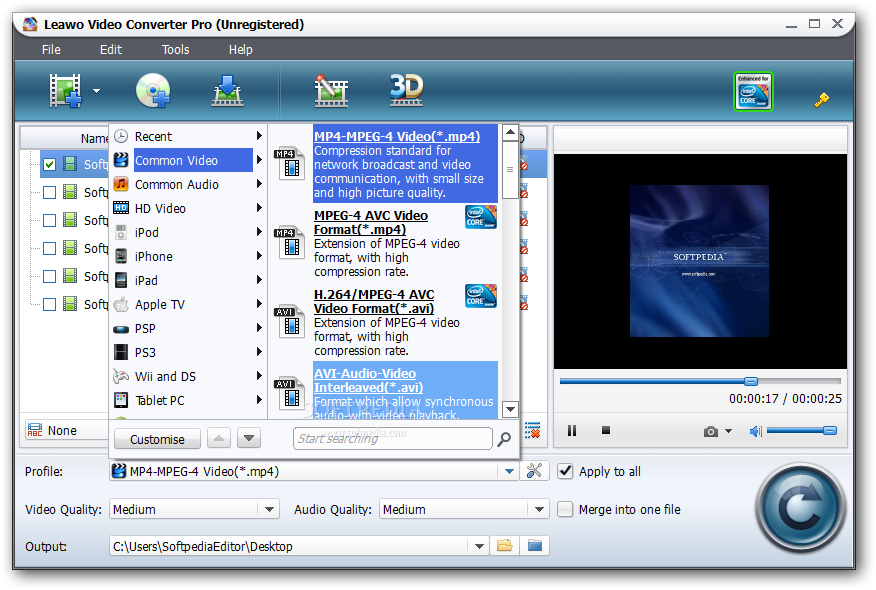Viewport: 876px width, 590px height.
Task: Click the Start searching input field
Action: pyautogui.click(x=393, y=439)
